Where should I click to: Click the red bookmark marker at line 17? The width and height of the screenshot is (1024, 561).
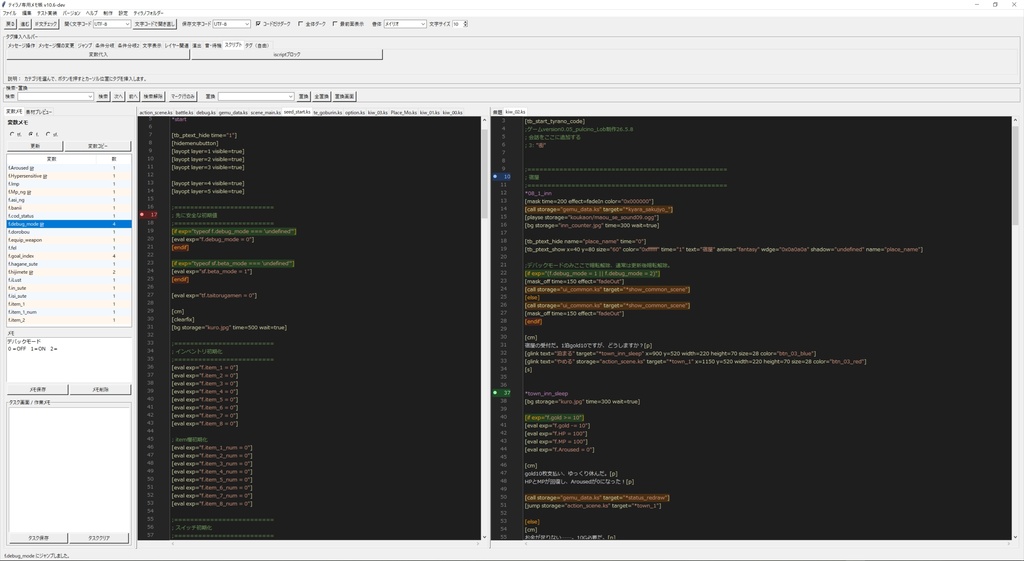coord(142,215)
